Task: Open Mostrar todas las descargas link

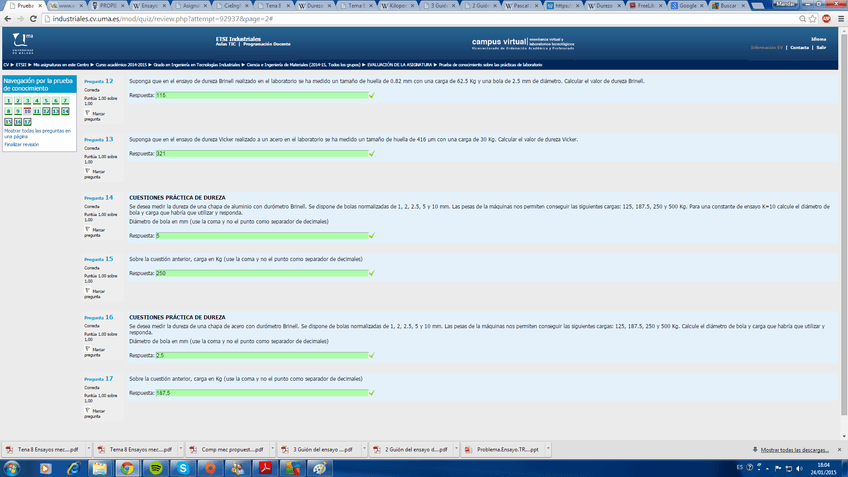Action: pos(794,449)
